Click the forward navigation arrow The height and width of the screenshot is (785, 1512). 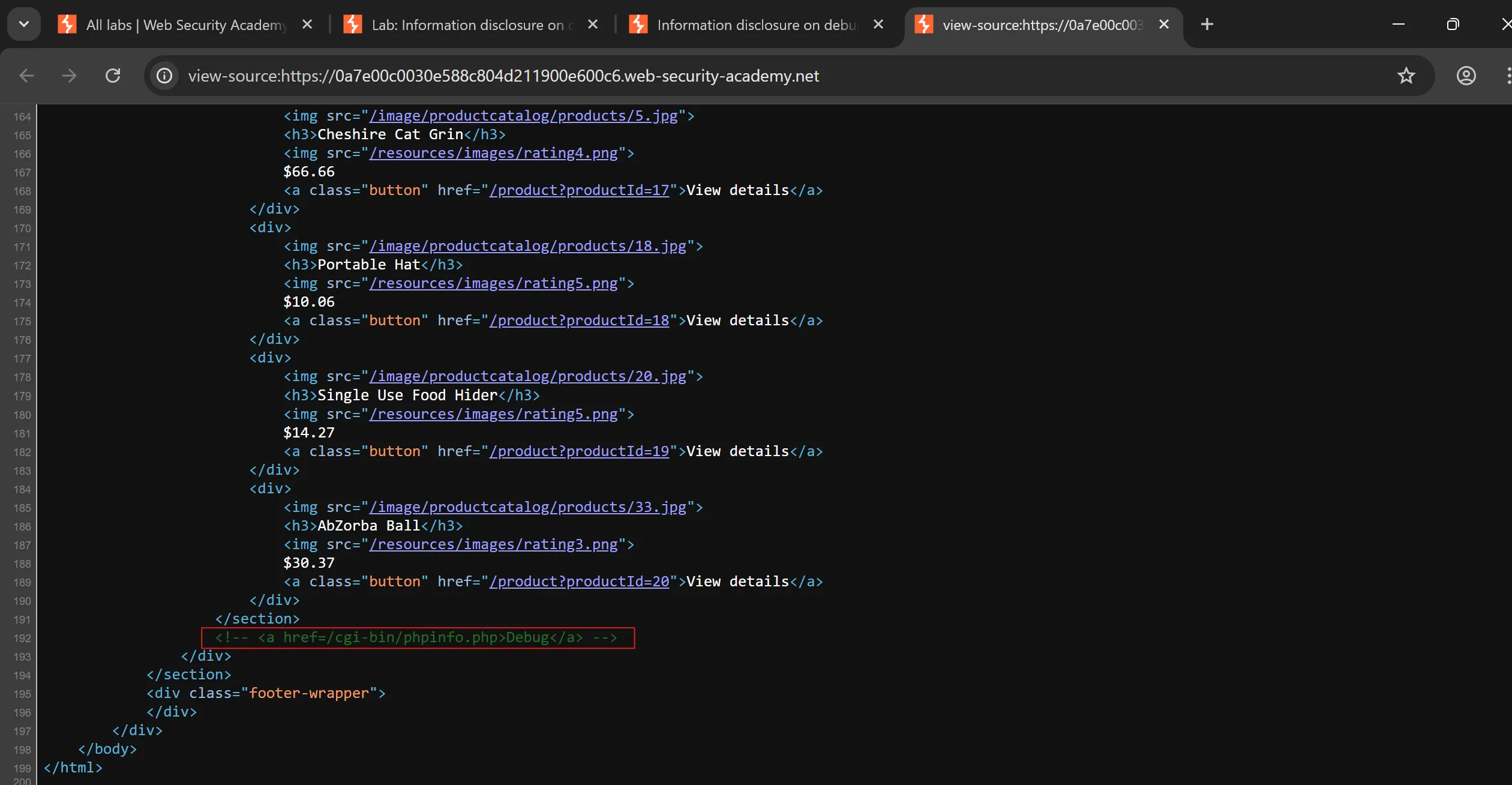[70, 76]
